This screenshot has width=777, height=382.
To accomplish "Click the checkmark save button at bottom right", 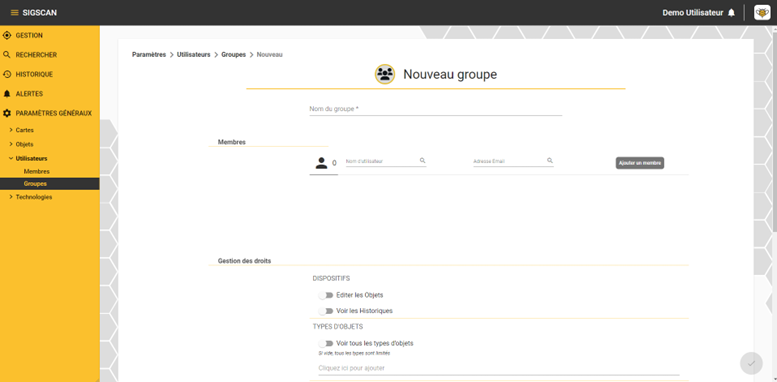I will (751, 363).
